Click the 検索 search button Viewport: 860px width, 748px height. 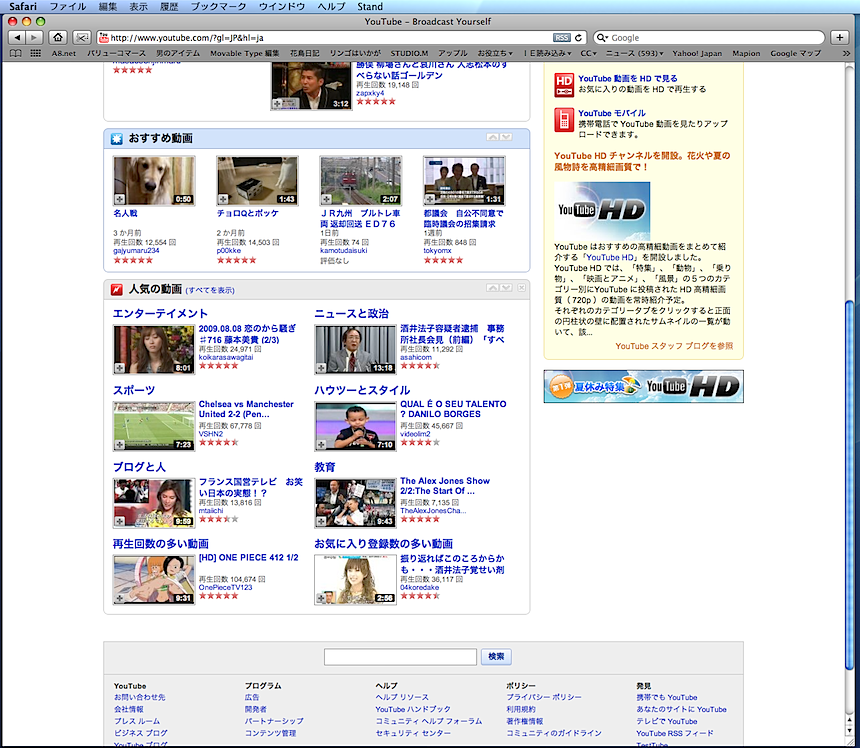pos(496,656)
